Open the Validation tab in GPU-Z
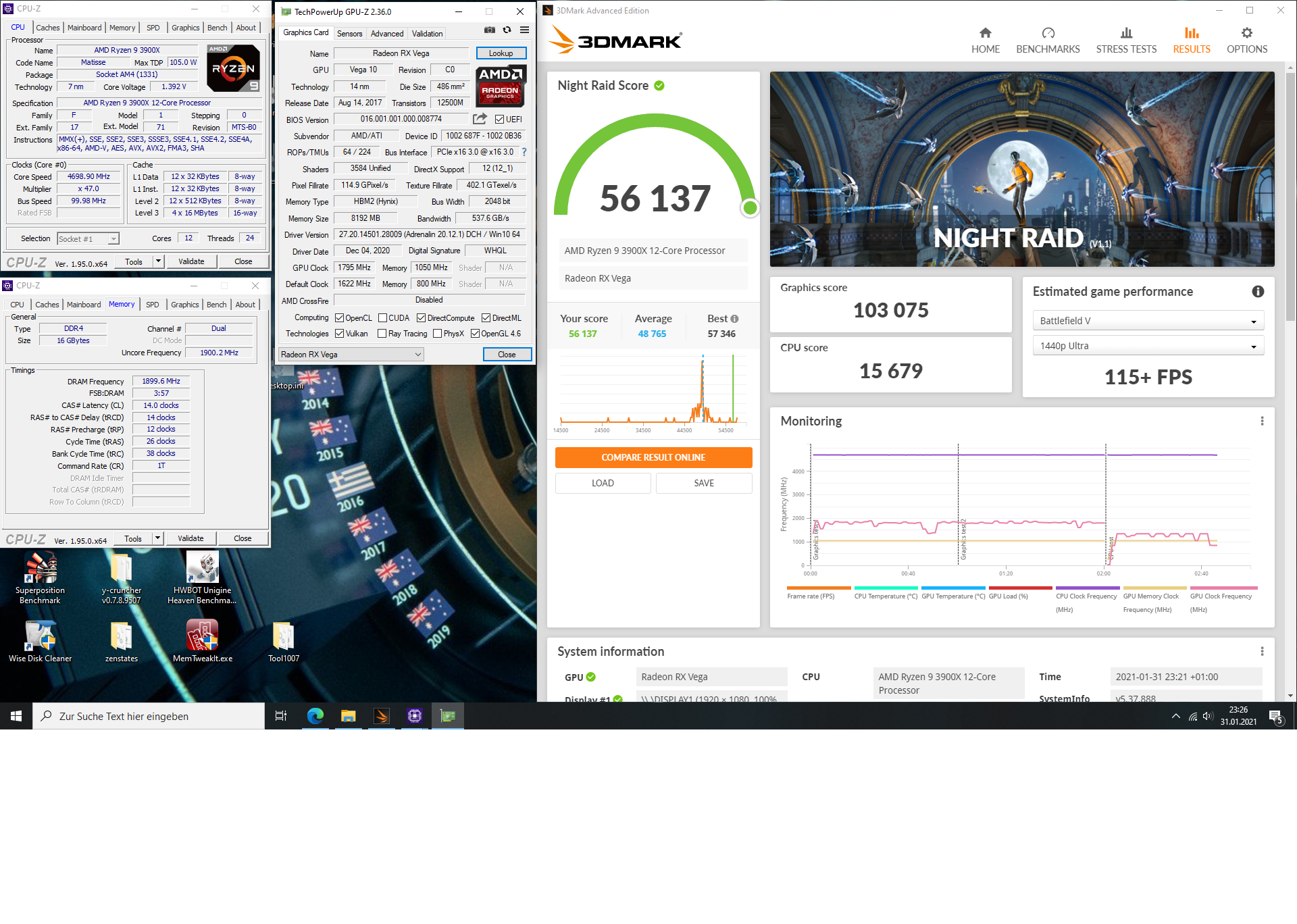The width and height of the screenshot is (1297, 924). 428,34
